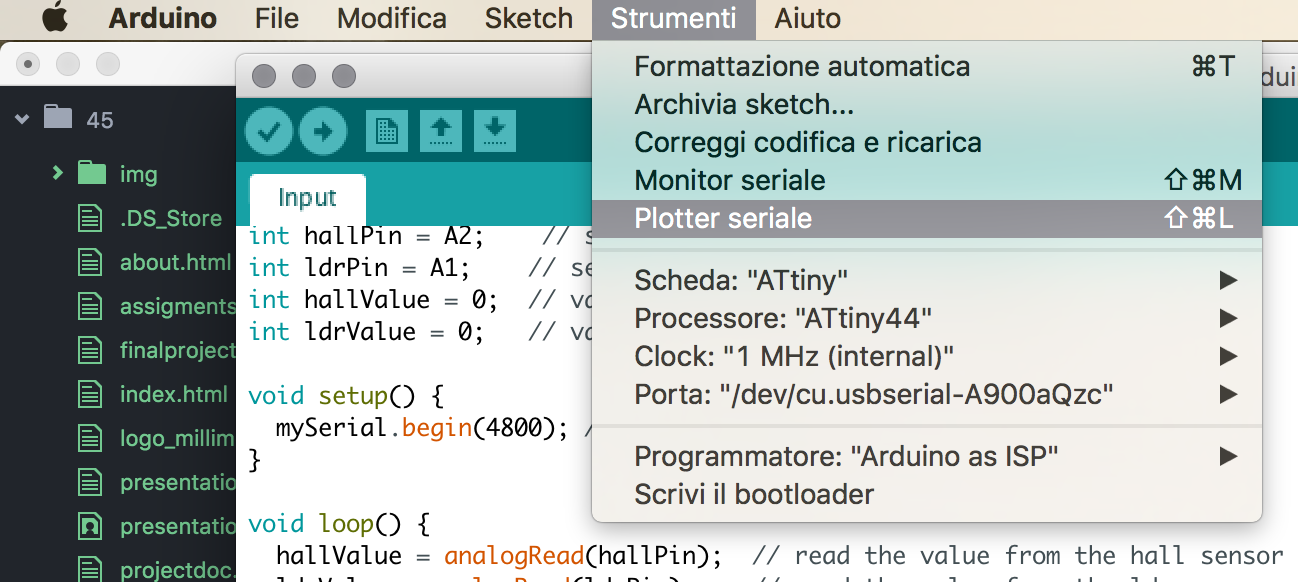
Task: Open the Modifica menu
Action: click(392, 18)
